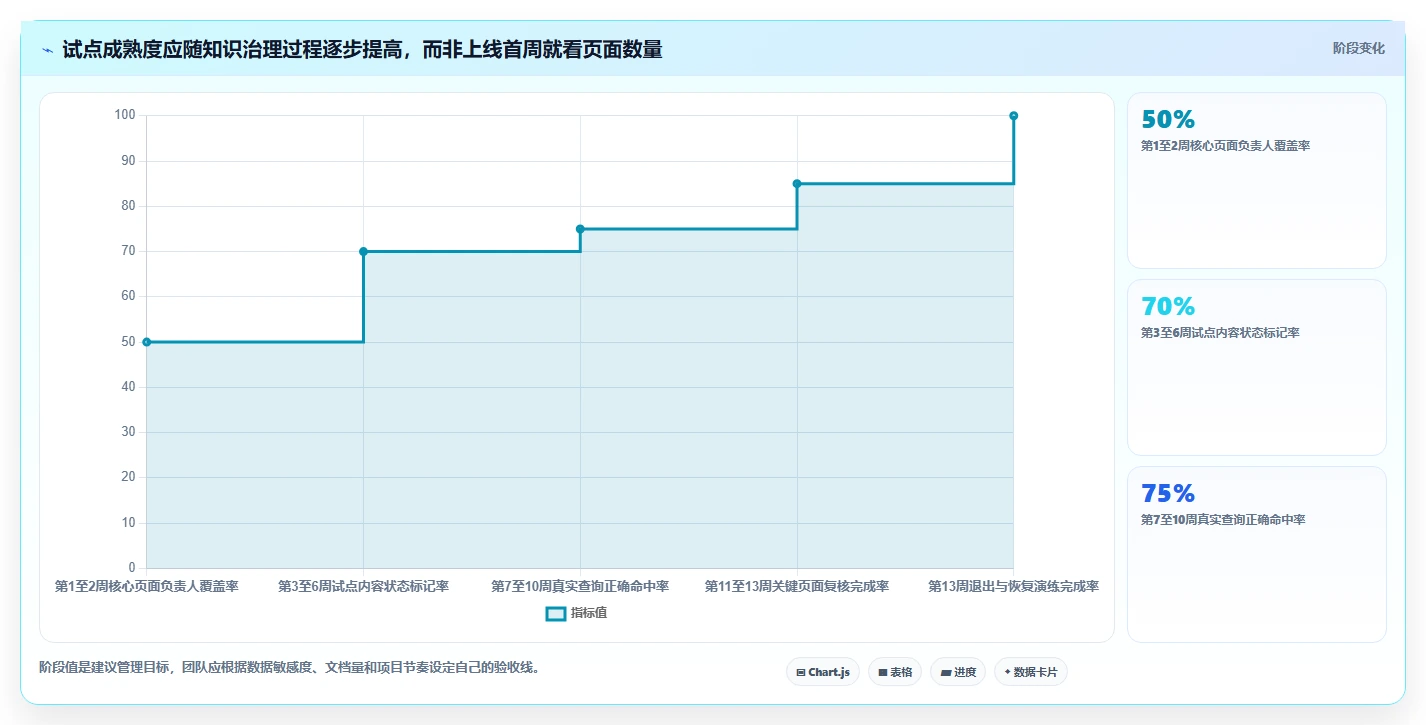The height and width of the screenshot is (725, 1426).
Task: Click the lightning icon before the title
Action: tap(48, 49)
